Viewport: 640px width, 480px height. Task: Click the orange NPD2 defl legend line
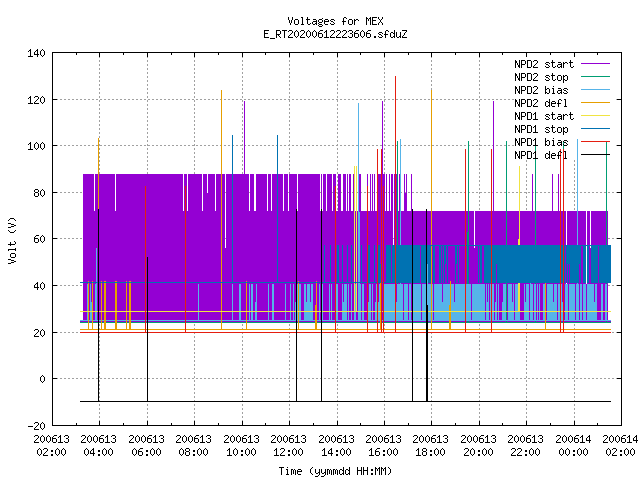pyautogui.click(x=595, y=103)
